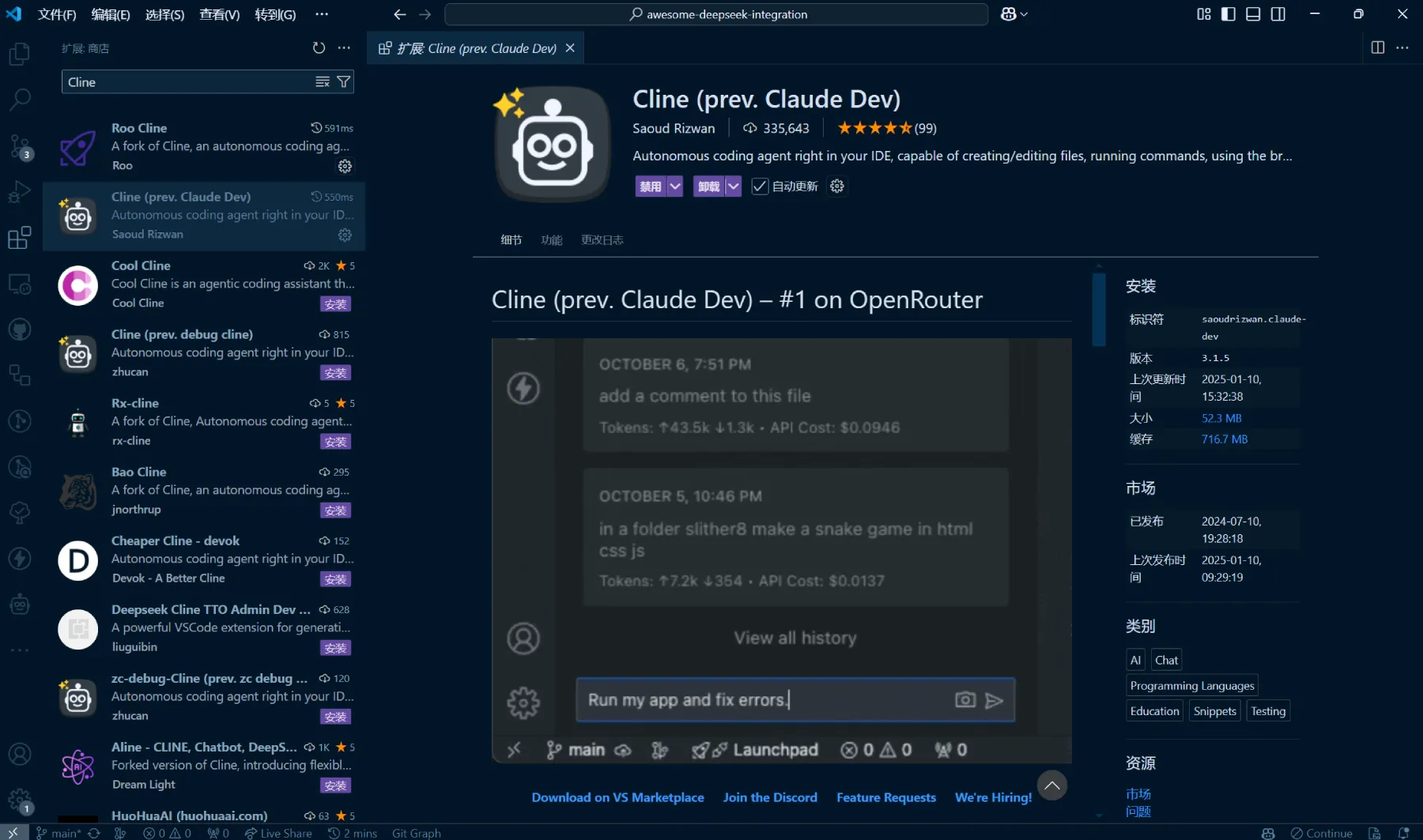Open the Run and Debug view
This screenshot has width=1423, height=840.
(19, 191)
